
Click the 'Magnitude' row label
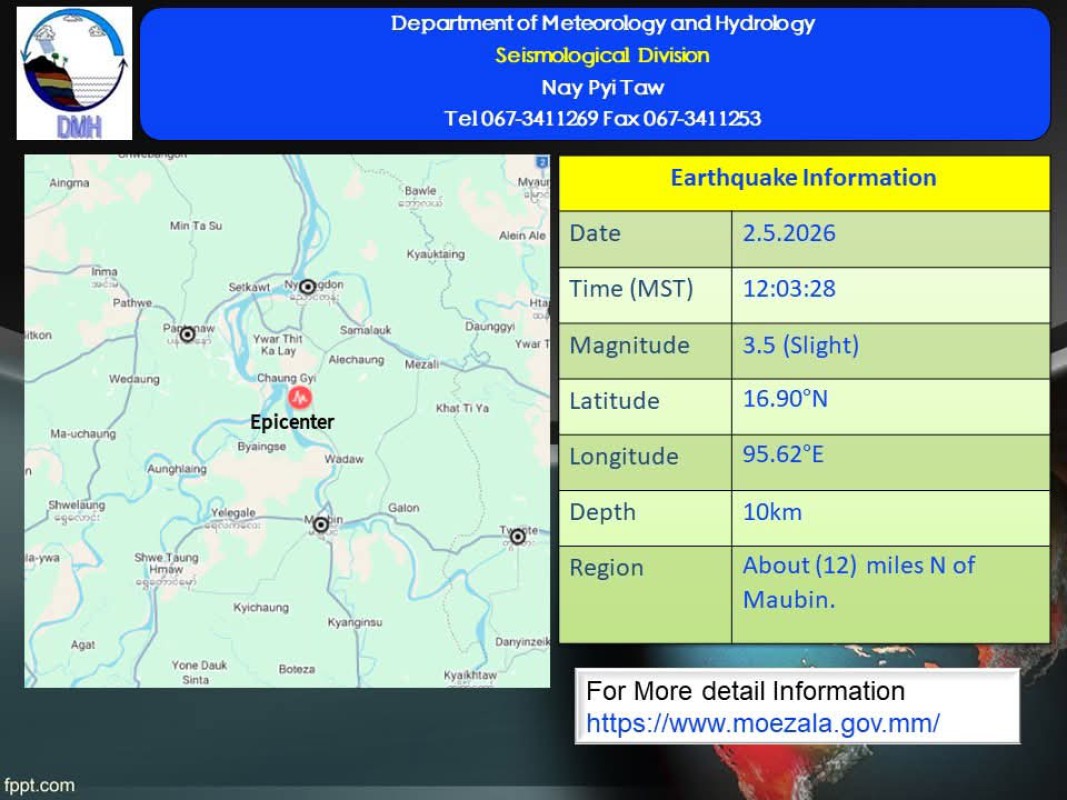click(x=629, y=346)
